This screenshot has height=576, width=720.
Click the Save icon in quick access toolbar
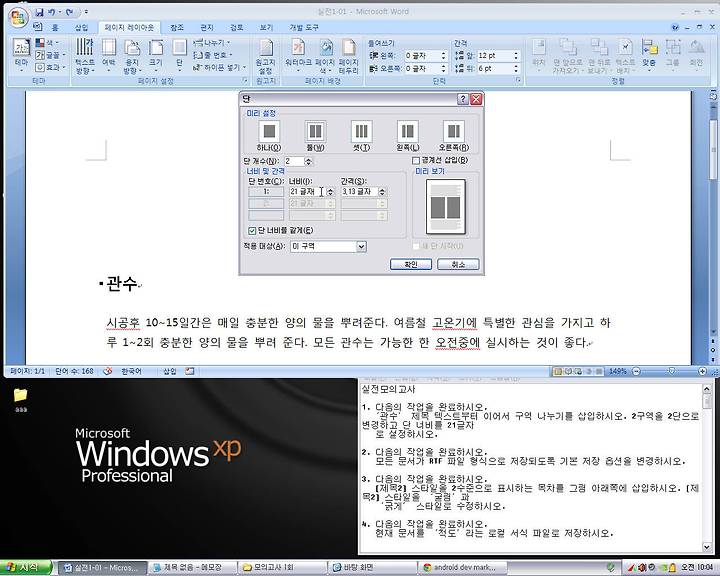tap(40, 12)
